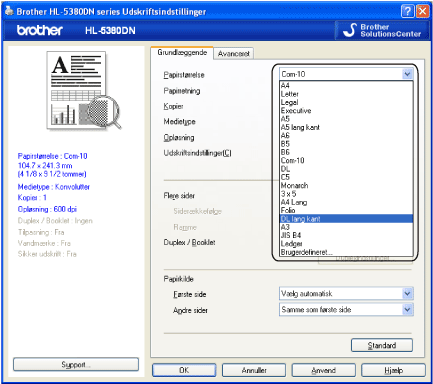Switch to the Avanceret tab

(x=233, y=54)
